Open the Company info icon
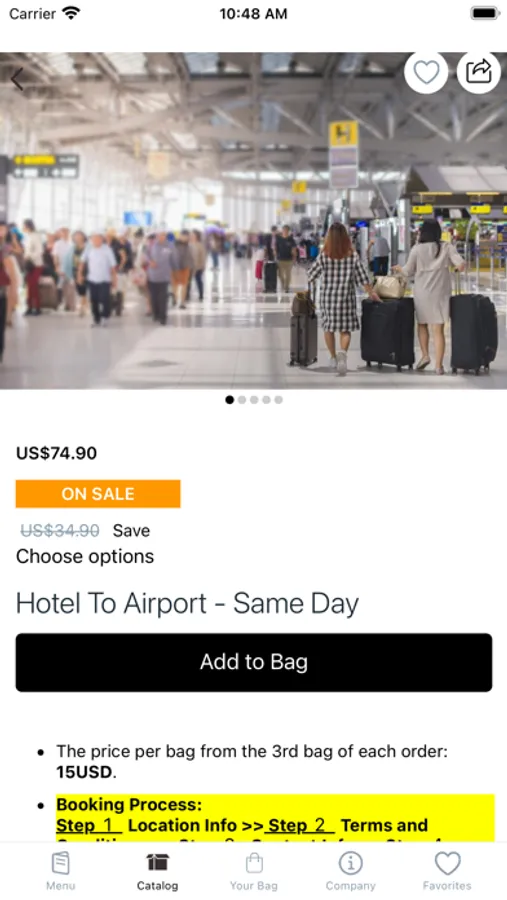Viewport: 507px width, 900px height. pyautogui.click(x=350, y=863)
